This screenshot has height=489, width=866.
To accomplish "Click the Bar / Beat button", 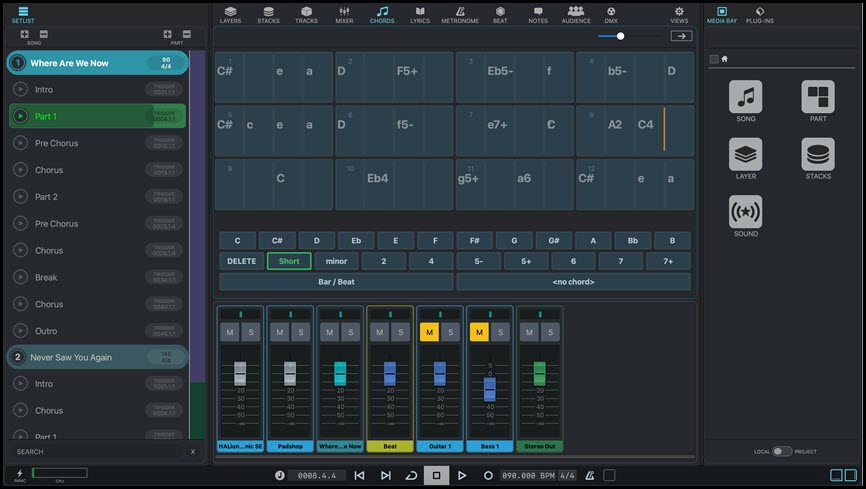I will 336,282.
